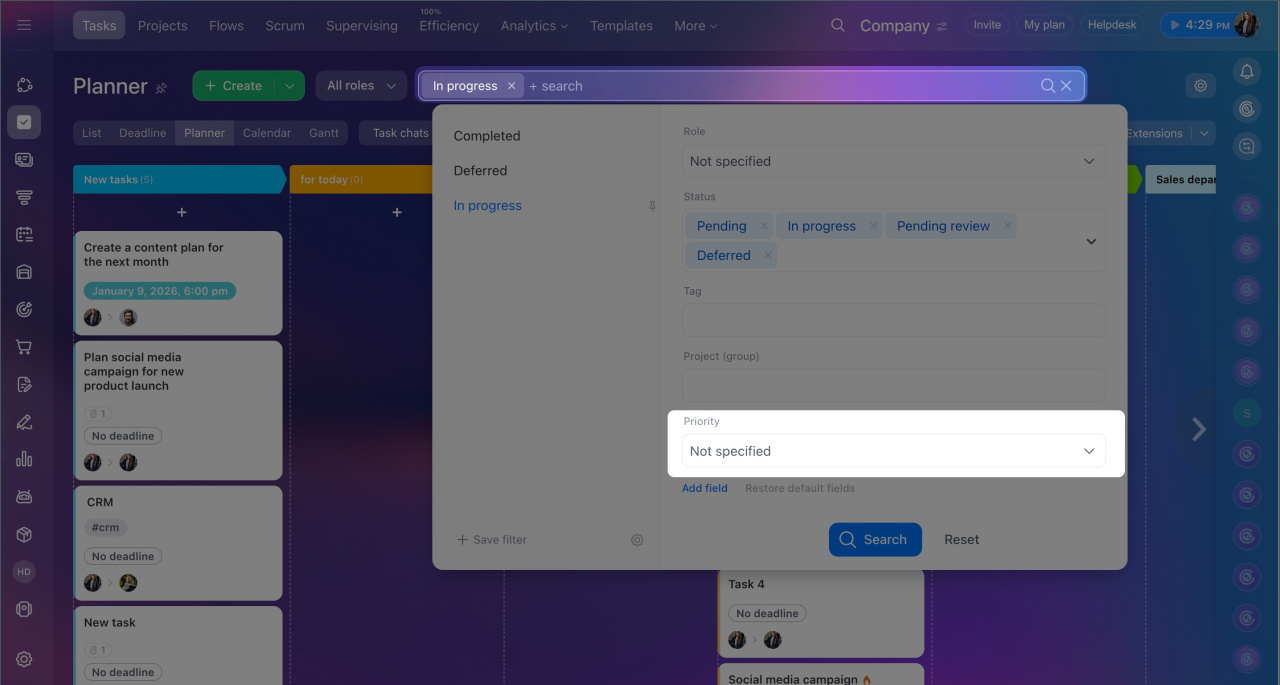
Task: Select the Completed saved filter
Action: [487, 136]
